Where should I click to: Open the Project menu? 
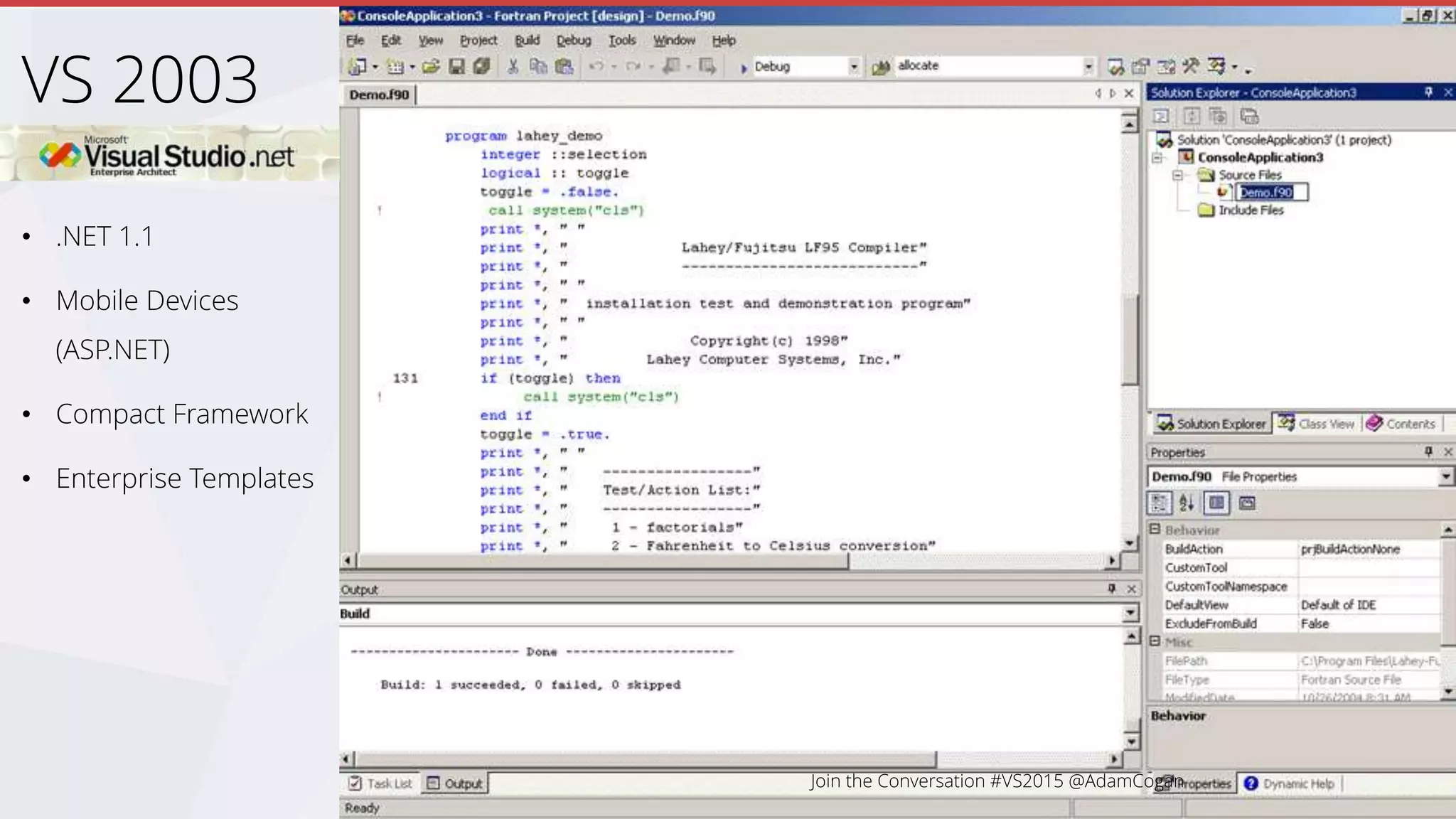[x=478, y=41]
